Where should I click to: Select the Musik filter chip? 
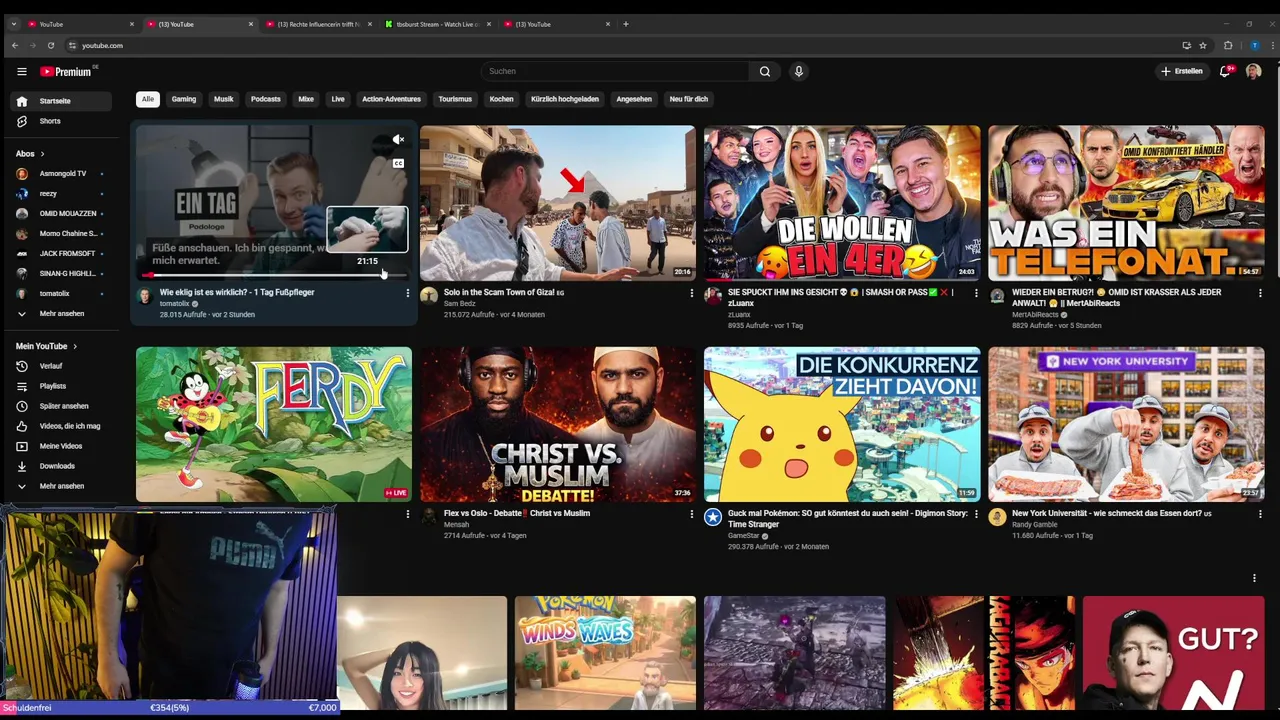224,99
